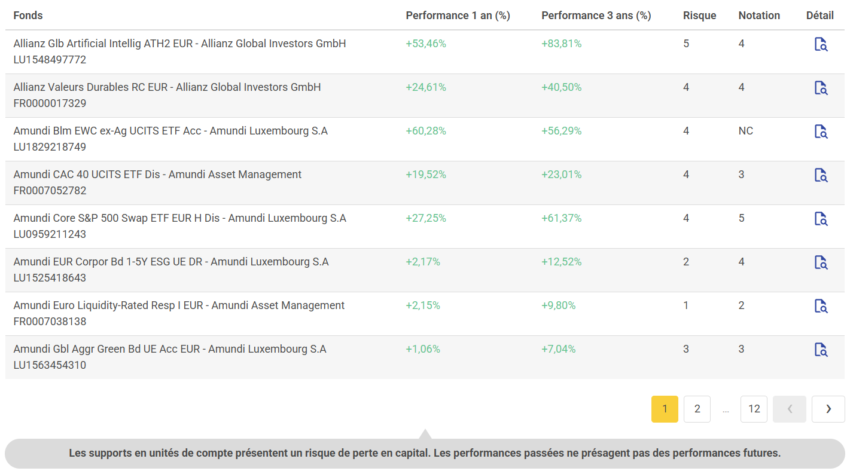Select current page 1 button
This screenshot has width=850, height=474.
(x=664, y=409)
